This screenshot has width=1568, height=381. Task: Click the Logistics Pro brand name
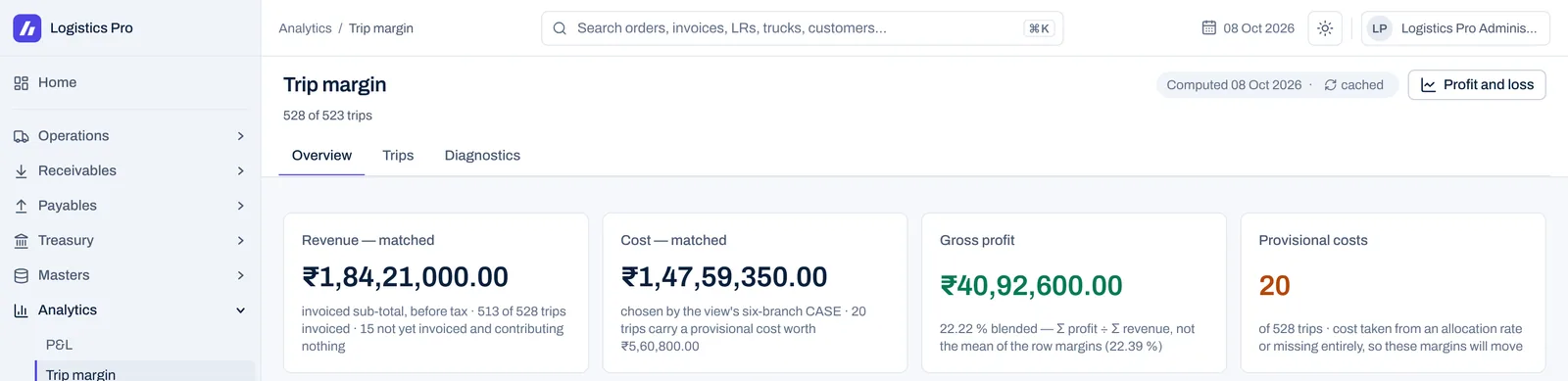(91, 28)
